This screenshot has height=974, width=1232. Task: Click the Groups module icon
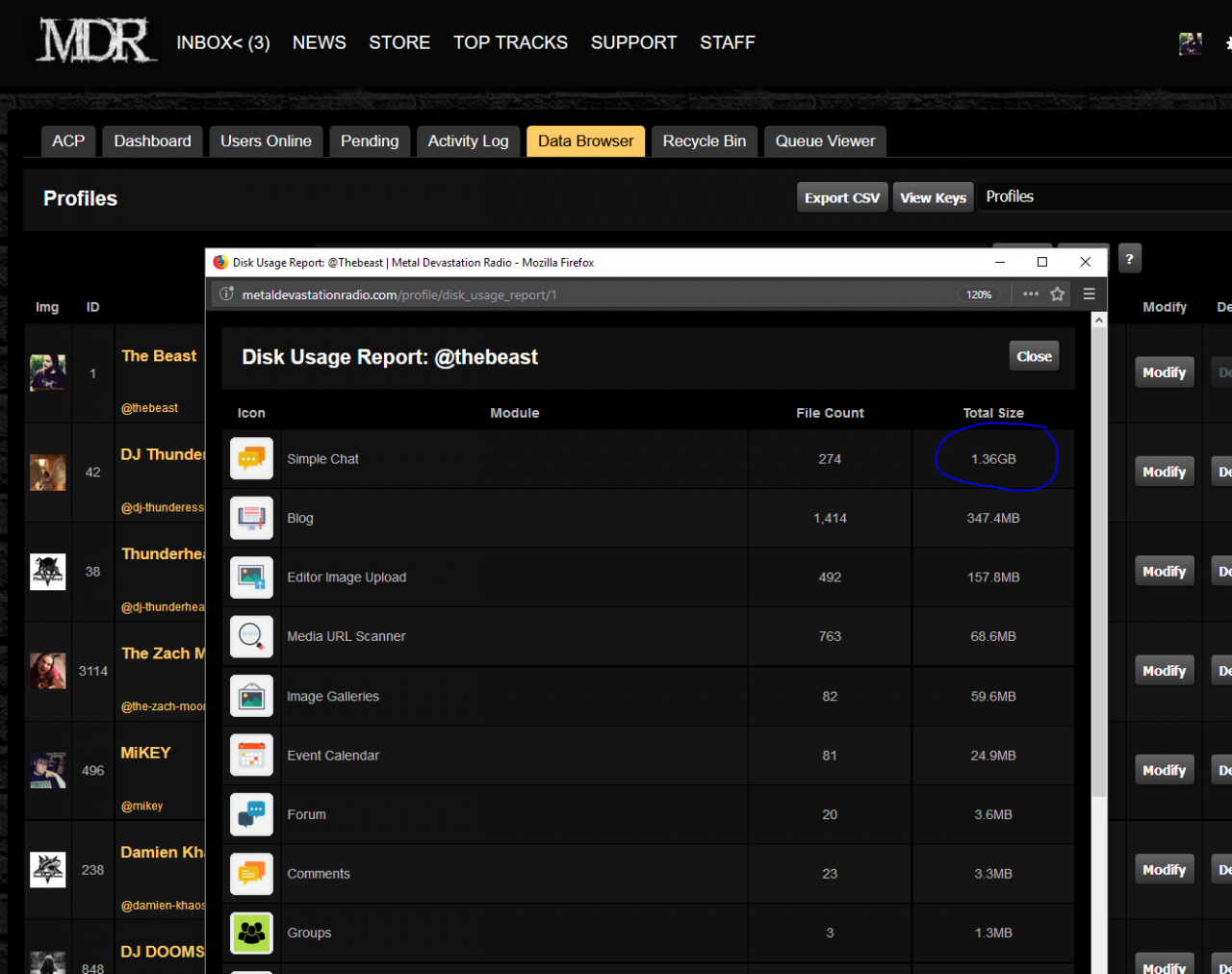(251, 933)
